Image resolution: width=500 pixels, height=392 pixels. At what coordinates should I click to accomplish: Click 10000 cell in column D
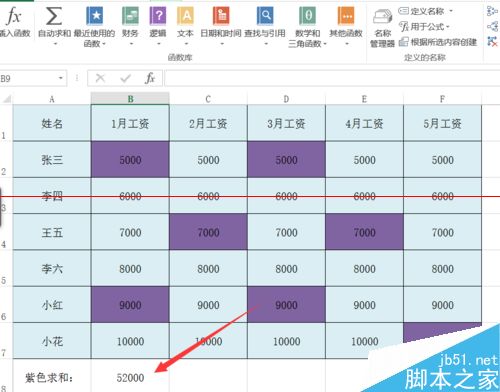pyautogui.click(x=286, y=341)
